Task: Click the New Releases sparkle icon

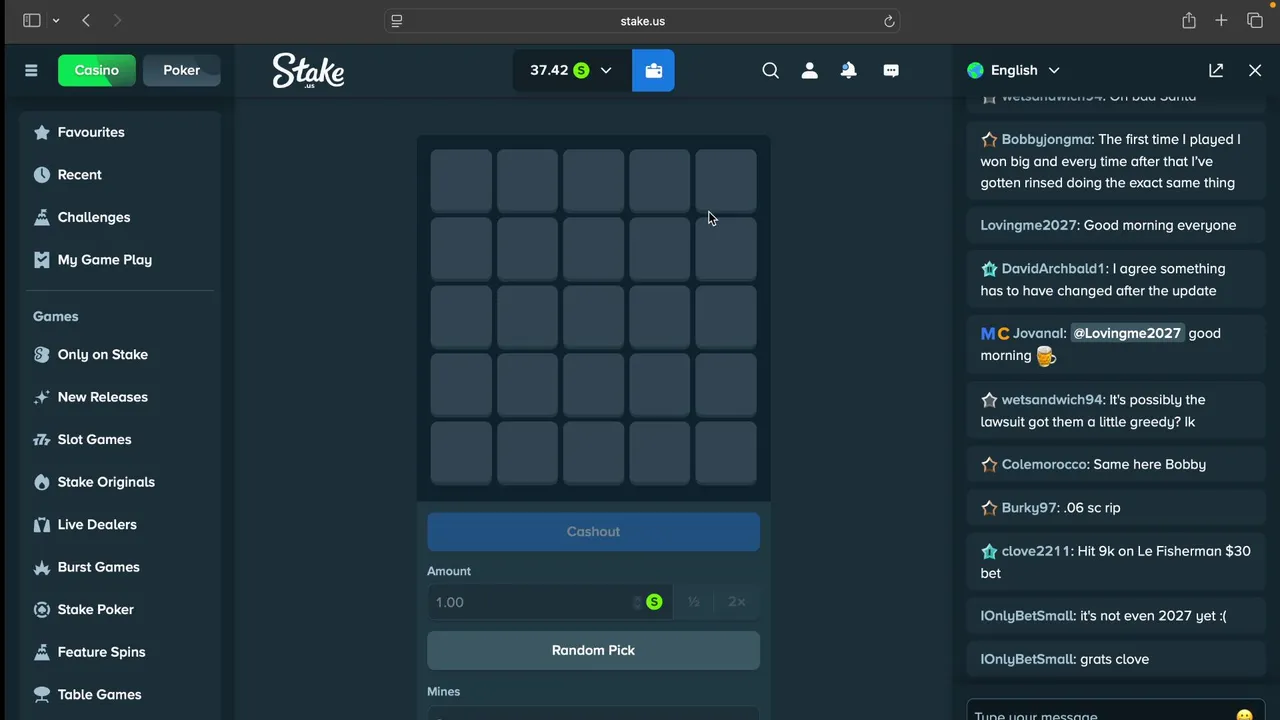Action: 41,397
